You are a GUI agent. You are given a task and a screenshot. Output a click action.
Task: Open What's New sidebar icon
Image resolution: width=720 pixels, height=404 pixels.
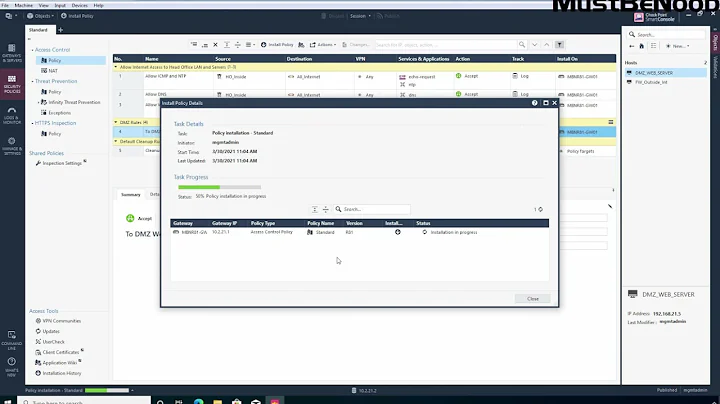coord(11,367)
